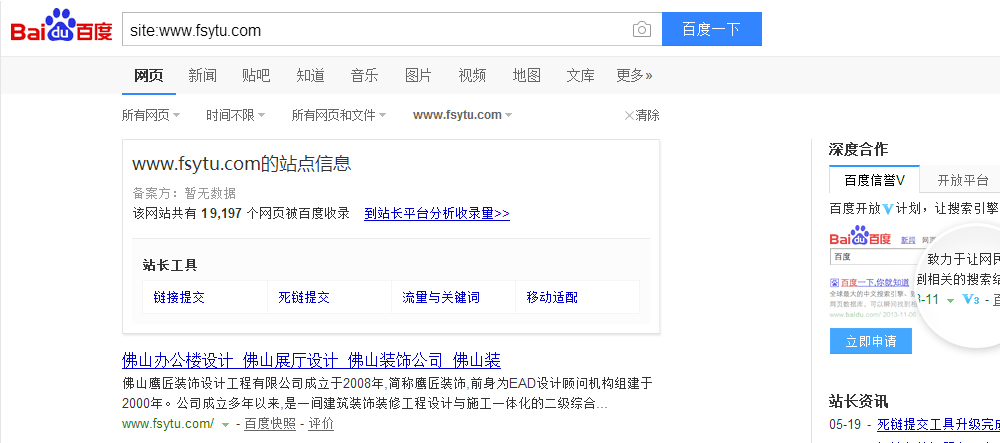The height and width of the screenshot is (443, 1000).
Task: Click the 链接提交 webmaster tool
Action: coord(179,298)
